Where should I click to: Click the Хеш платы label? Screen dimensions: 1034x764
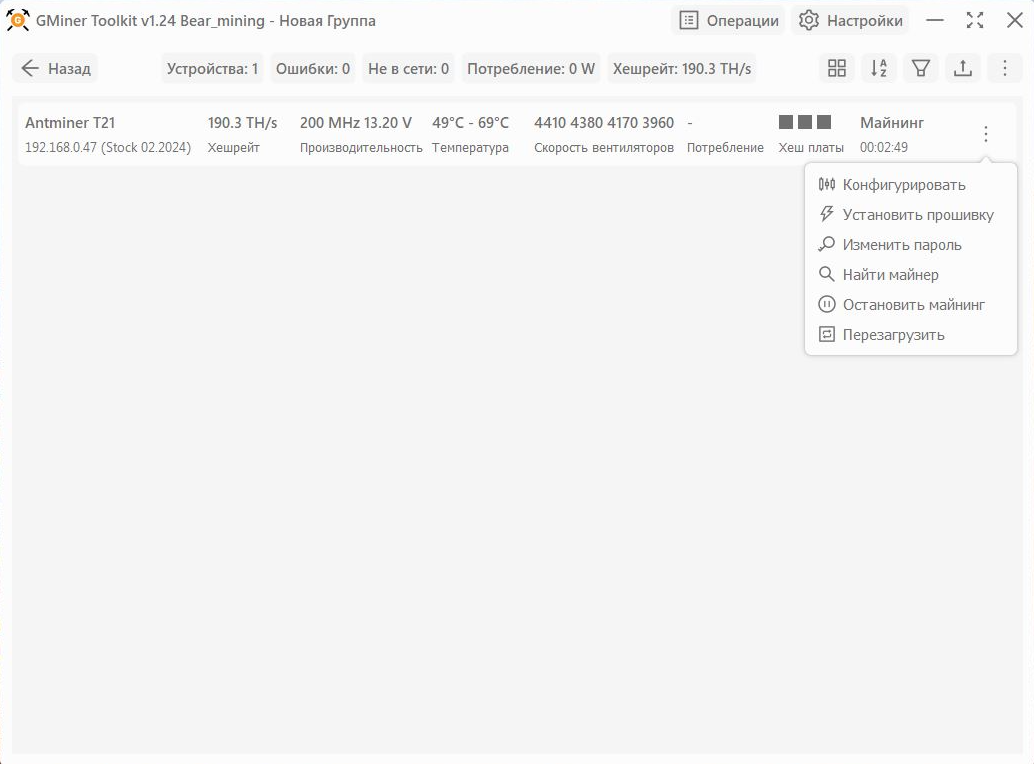pos(811,148)
